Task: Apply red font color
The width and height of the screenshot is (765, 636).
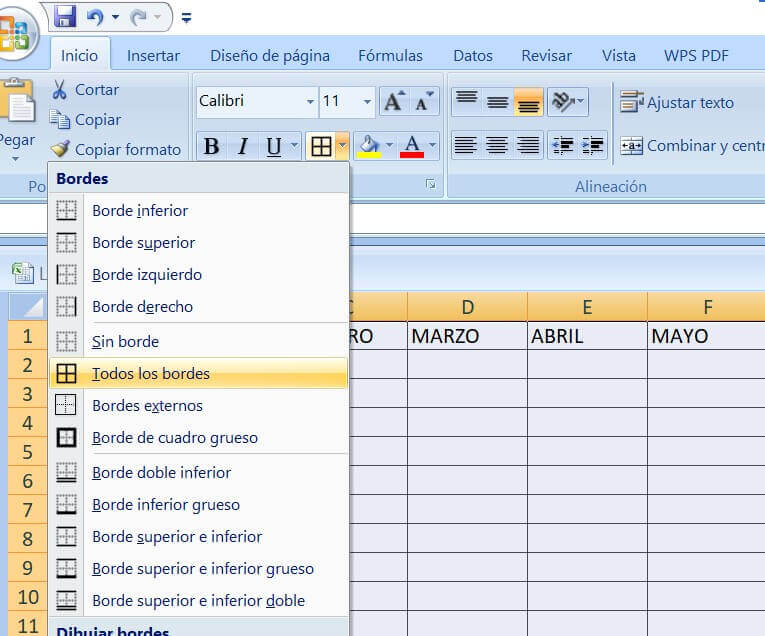Action: 412,146
